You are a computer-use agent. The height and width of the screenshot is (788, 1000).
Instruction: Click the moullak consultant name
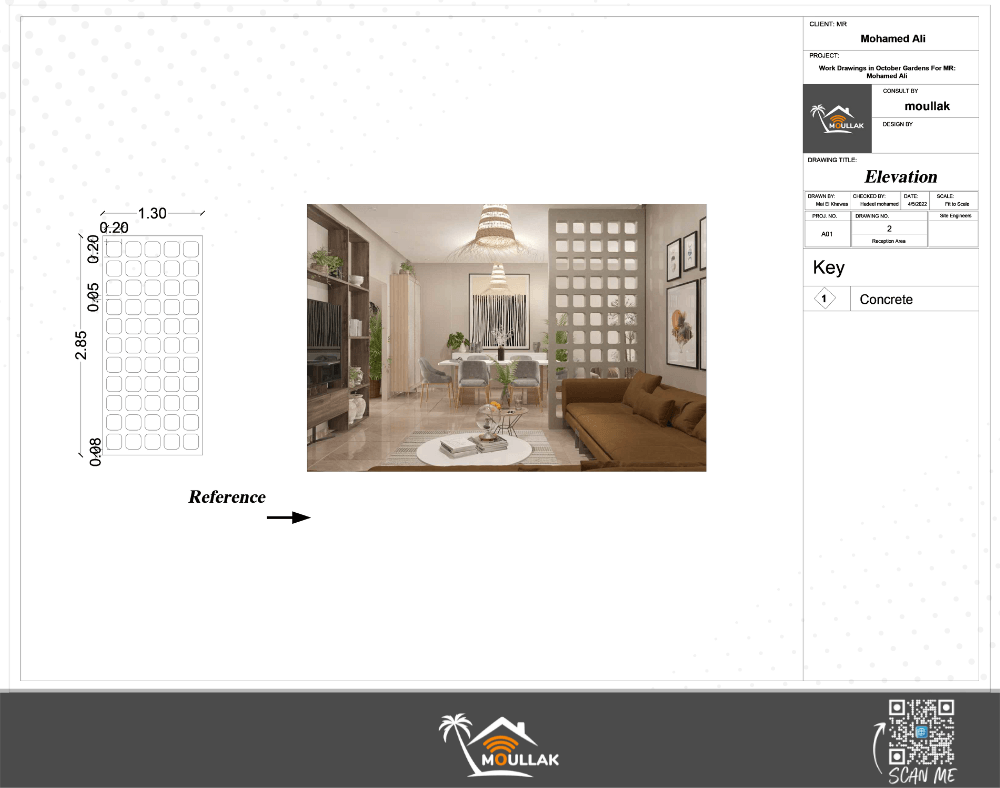click(927, 106)
